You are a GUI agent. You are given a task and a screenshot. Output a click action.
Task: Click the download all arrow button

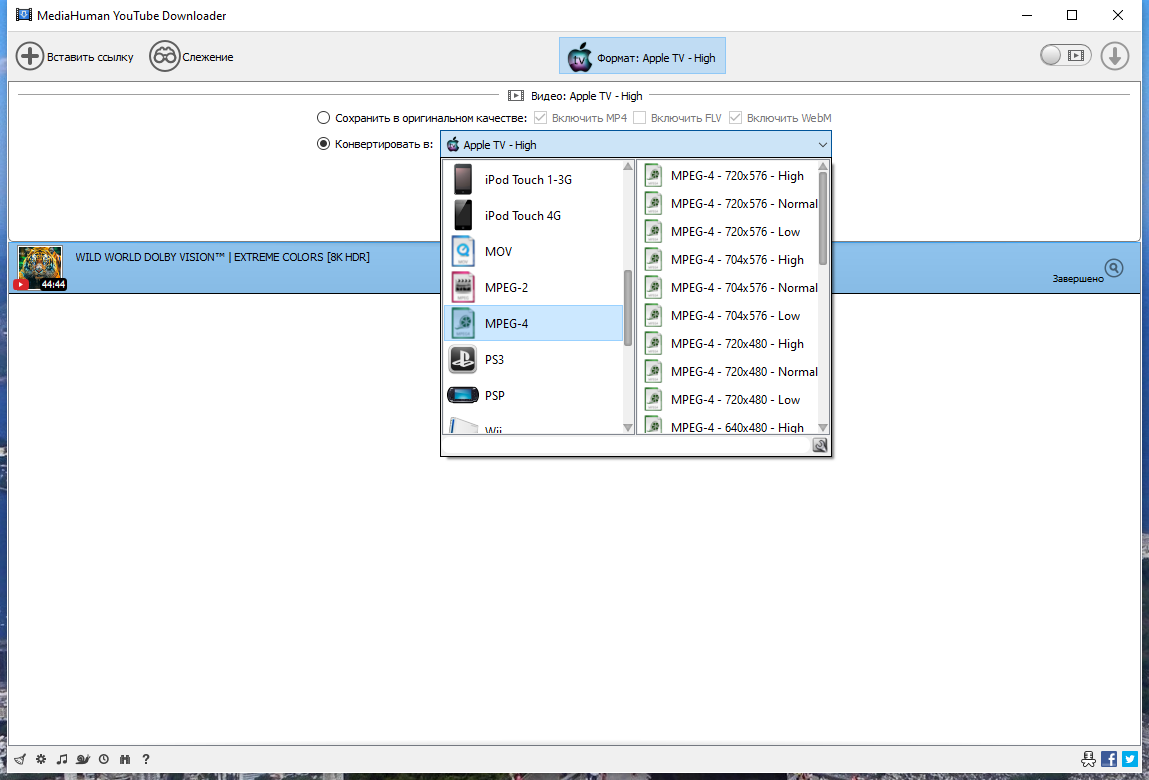[1115, 56]
